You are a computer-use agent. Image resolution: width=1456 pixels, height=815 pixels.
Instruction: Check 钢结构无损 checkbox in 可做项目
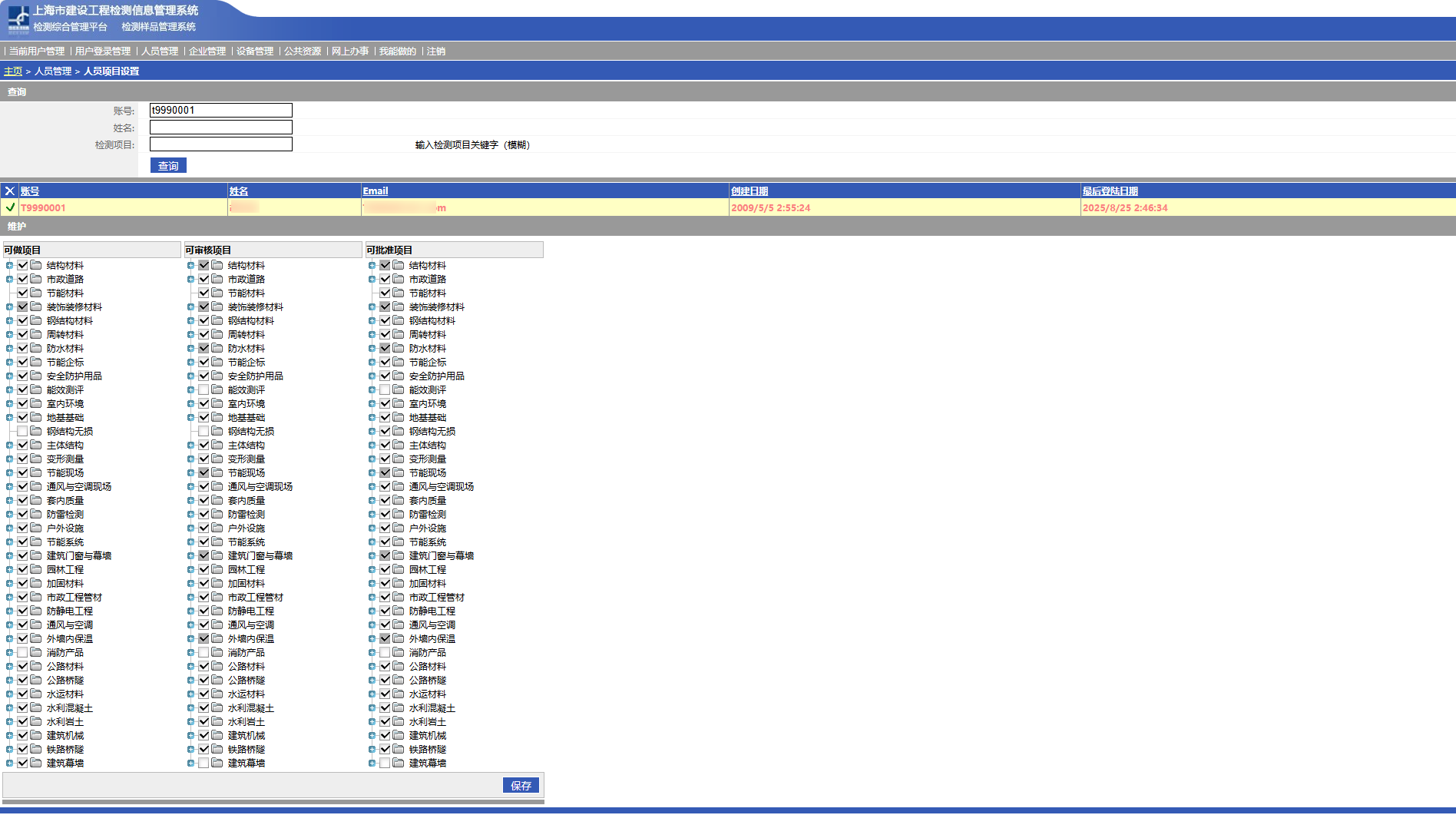coord(23,432)
